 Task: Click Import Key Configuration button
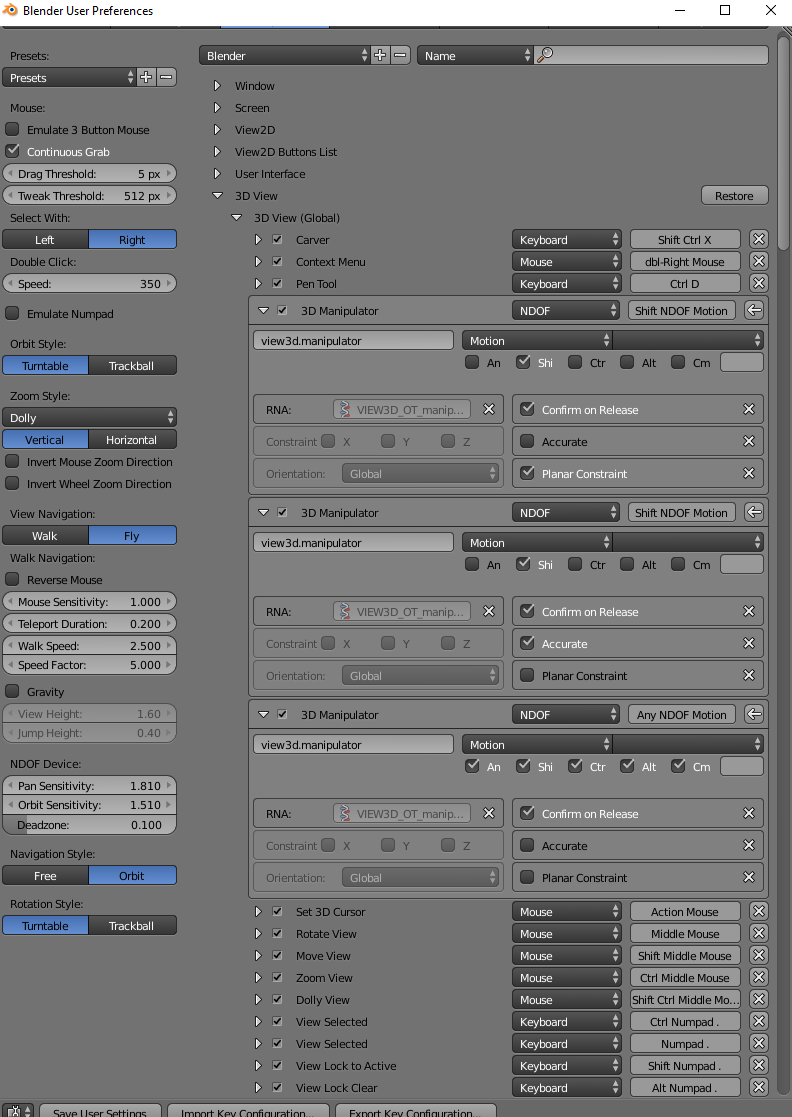[248, 1111]
